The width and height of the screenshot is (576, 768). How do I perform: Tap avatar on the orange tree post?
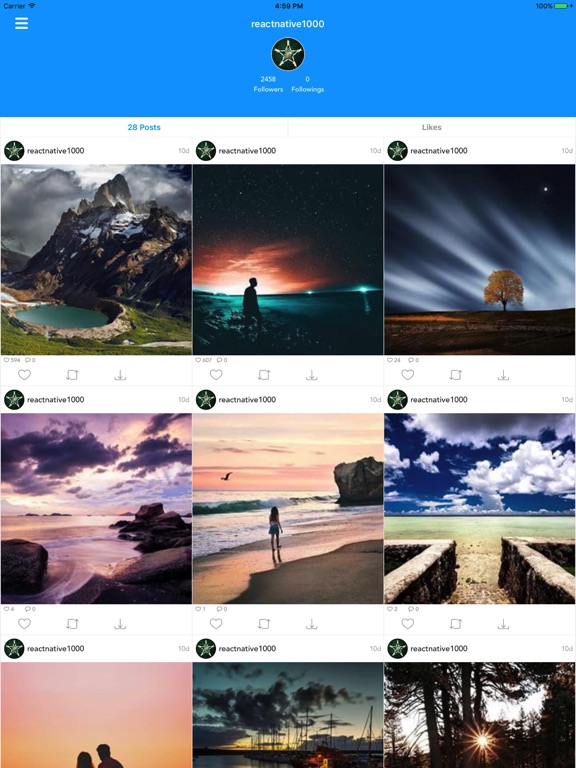(x=397, y=151)
